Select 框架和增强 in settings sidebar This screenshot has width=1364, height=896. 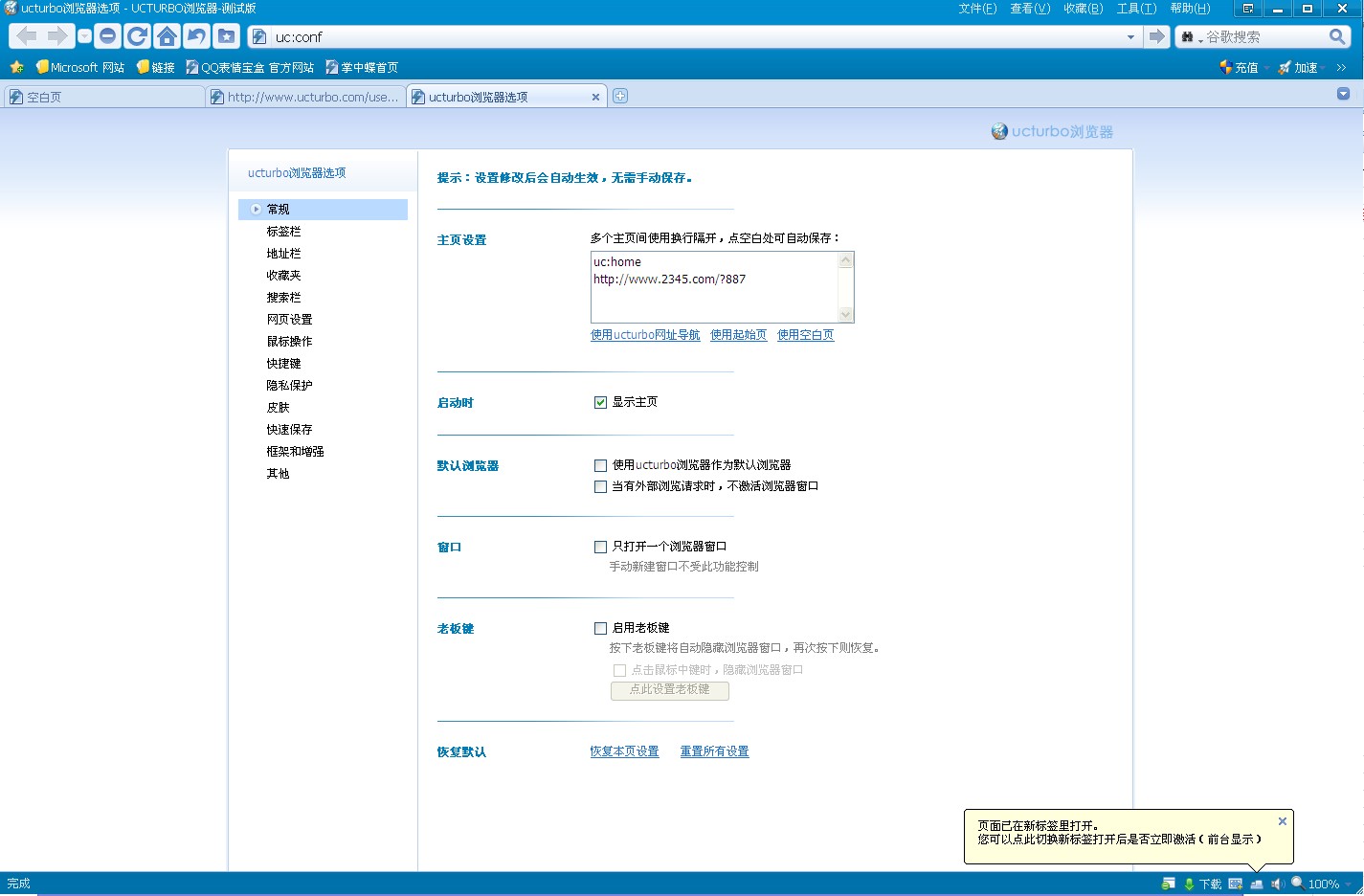295,451
